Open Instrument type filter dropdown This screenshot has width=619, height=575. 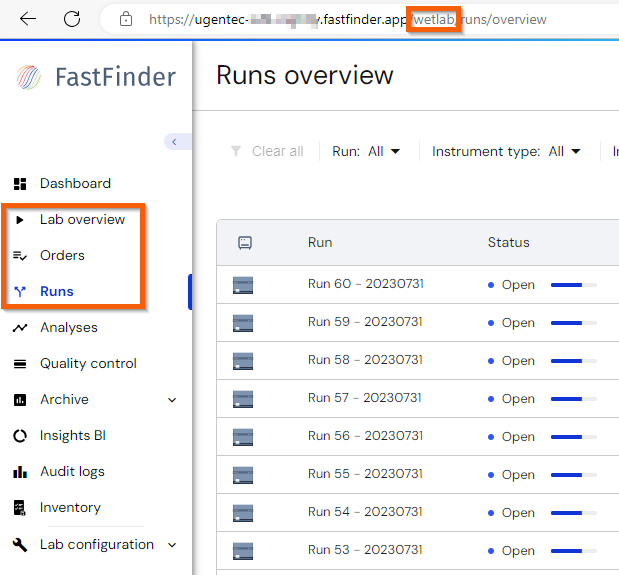pyautogui.click(x=506, y=151)
